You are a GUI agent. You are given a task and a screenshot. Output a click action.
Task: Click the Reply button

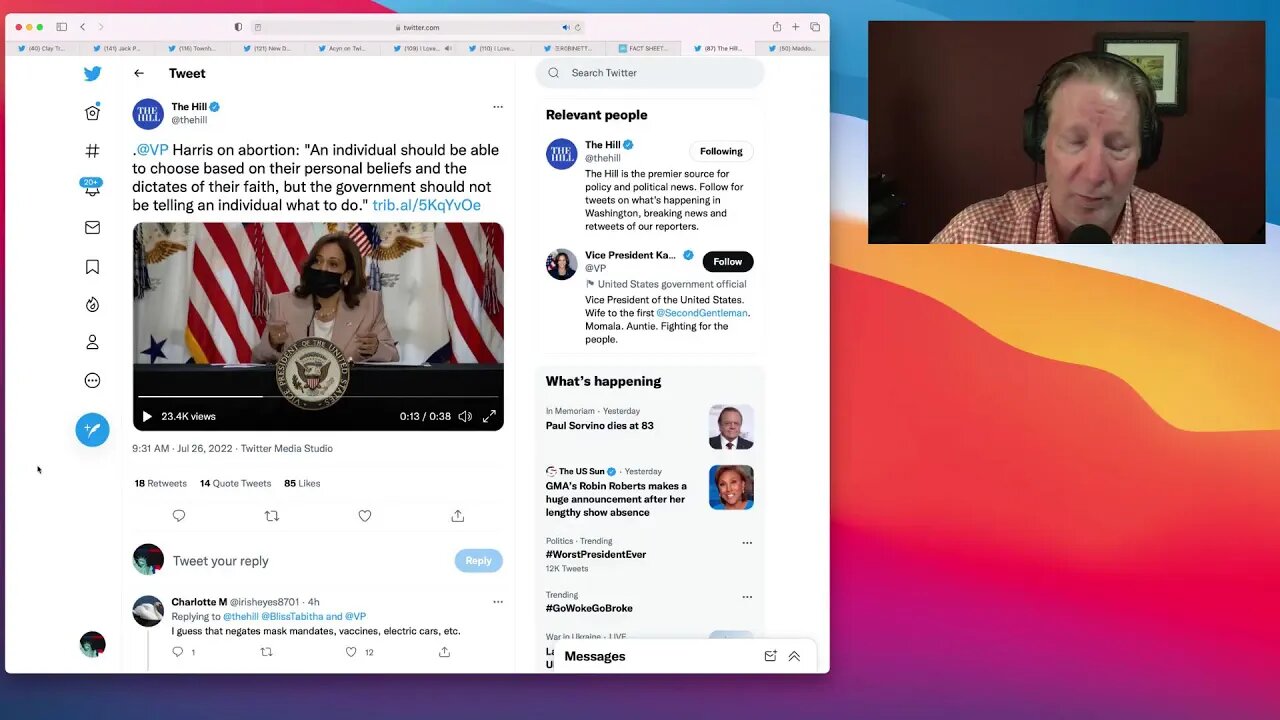coord(478,561)
